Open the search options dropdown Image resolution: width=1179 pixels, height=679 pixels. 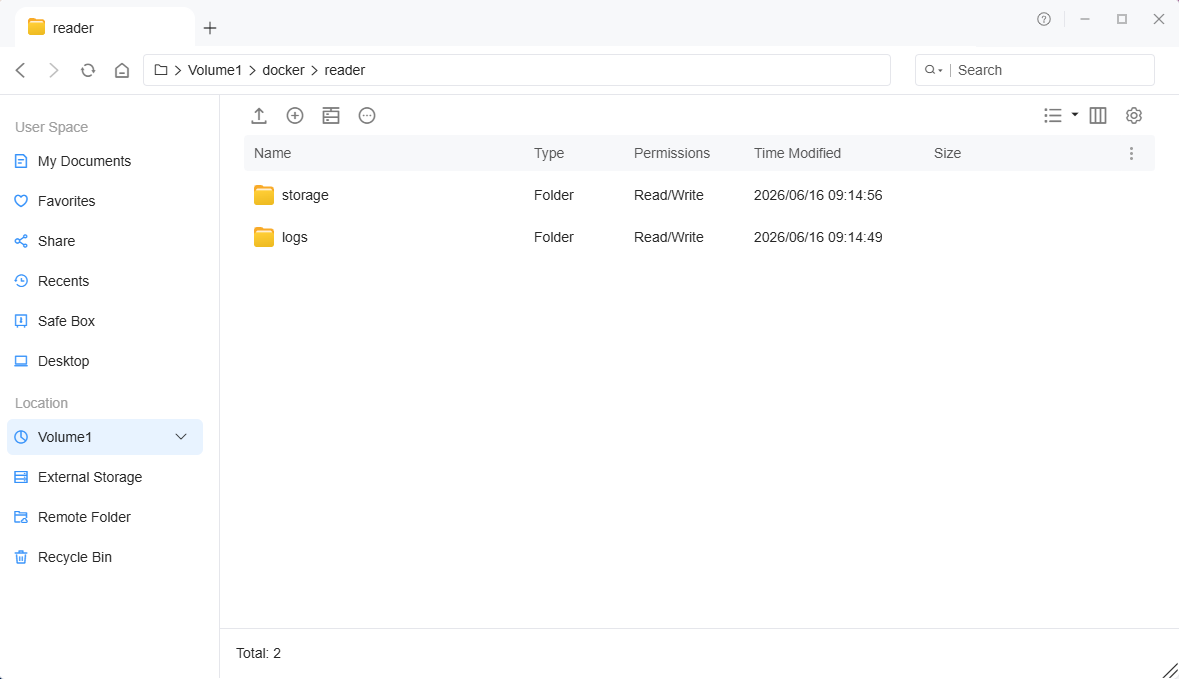click(934, 70)
